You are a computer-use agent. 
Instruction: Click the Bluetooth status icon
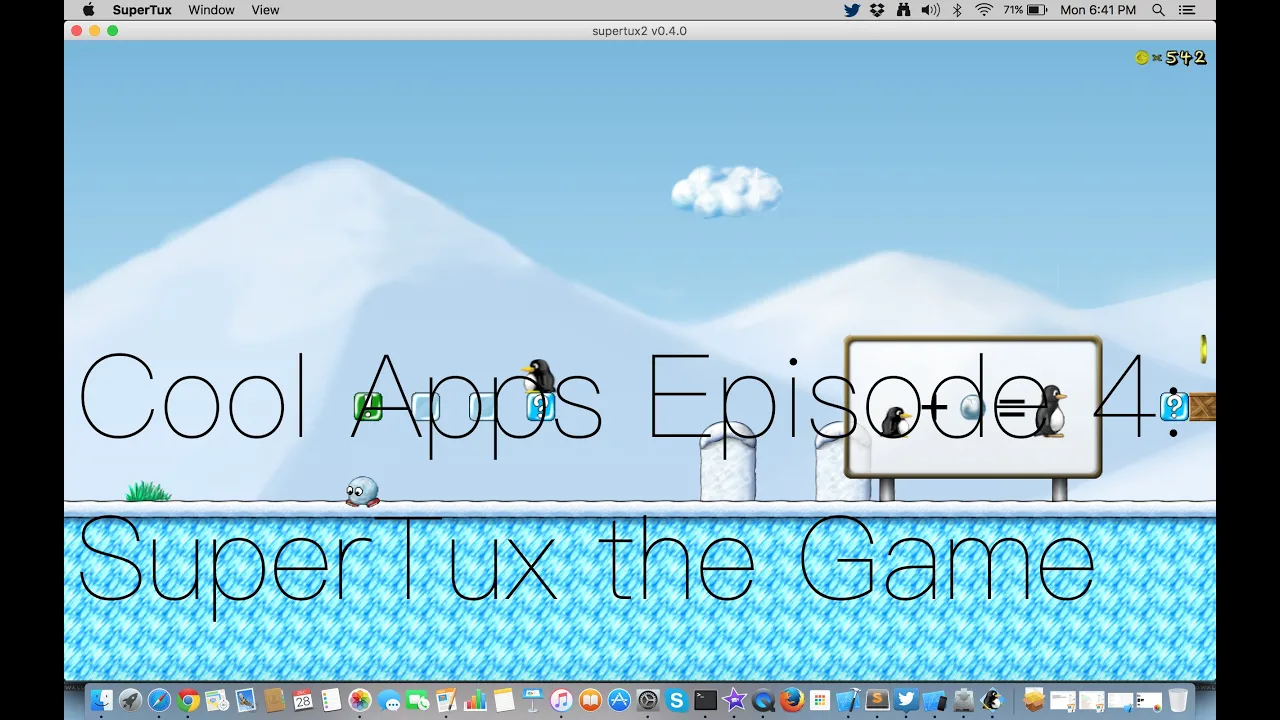[957, 10]
